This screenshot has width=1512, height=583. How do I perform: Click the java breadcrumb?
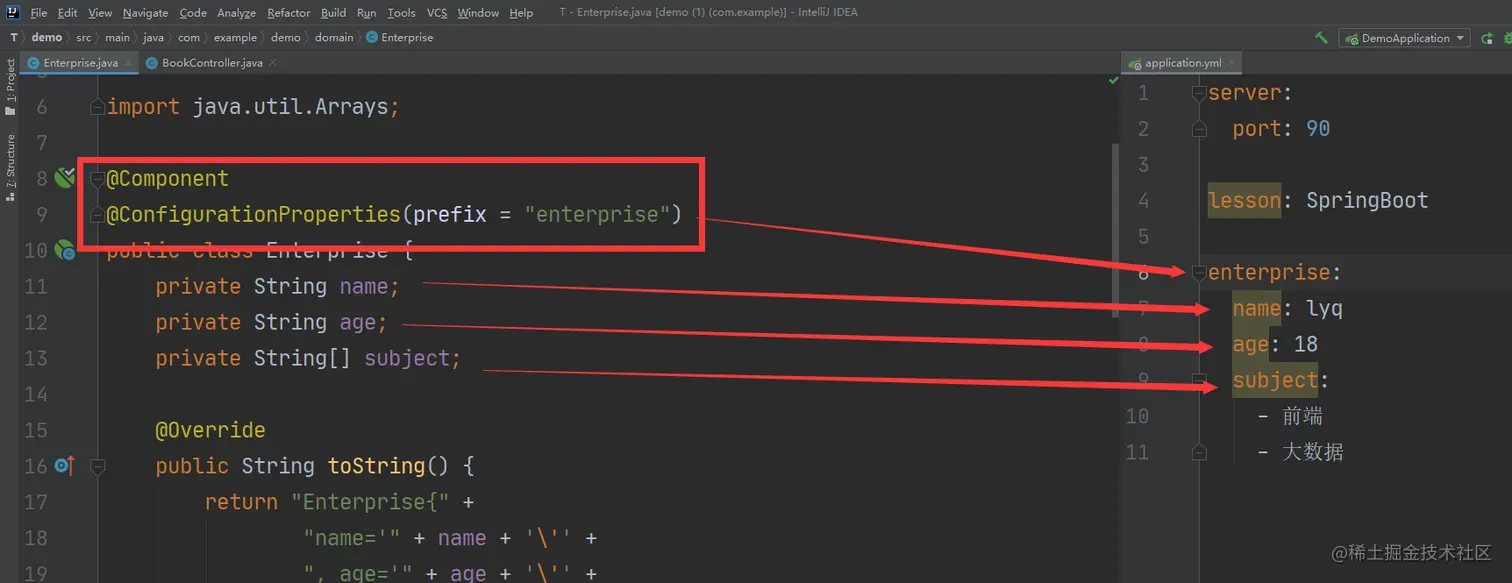click(153, 37)
